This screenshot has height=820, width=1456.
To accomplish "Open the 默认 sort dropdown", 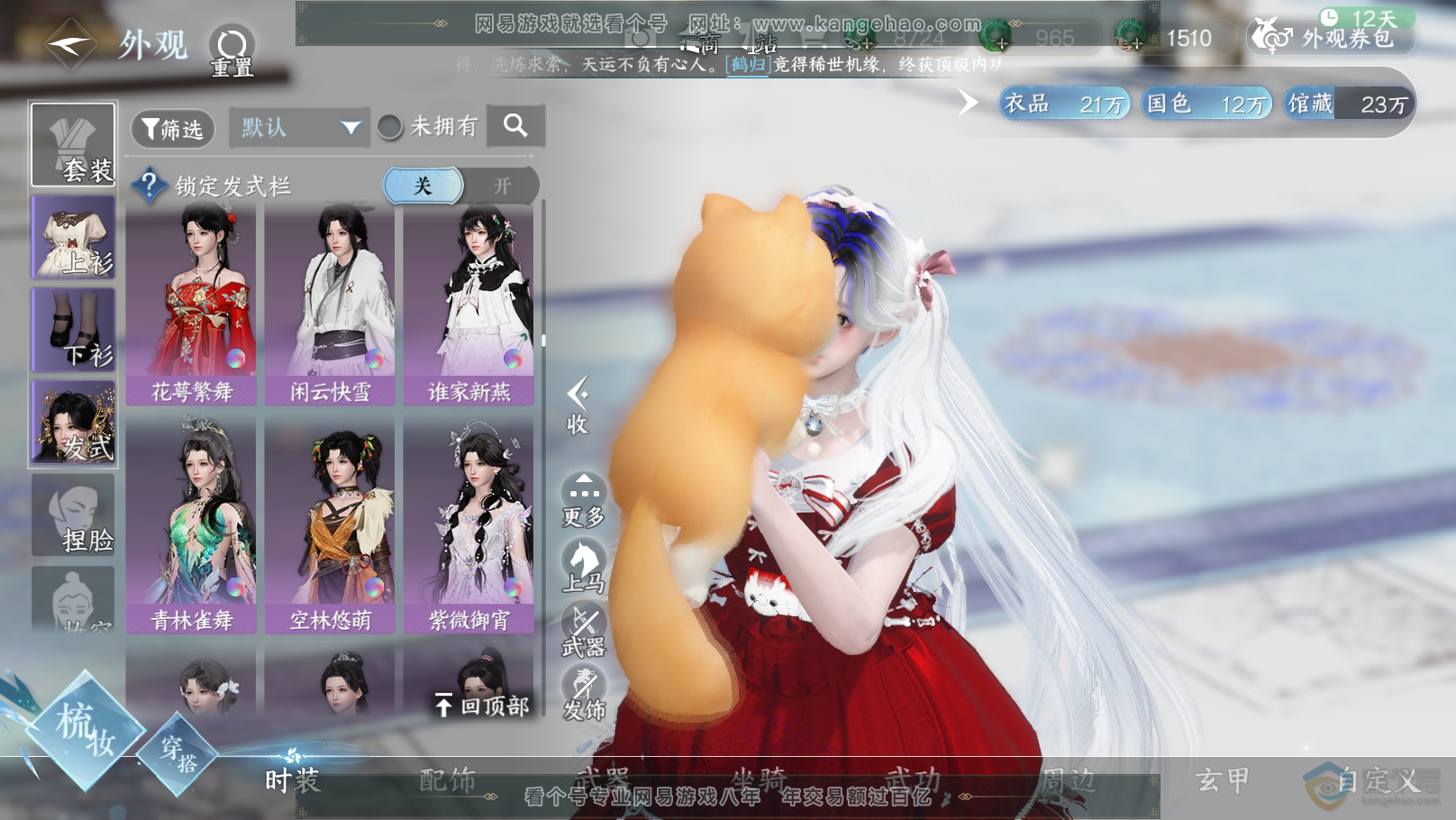I will (x=298, y=128).
